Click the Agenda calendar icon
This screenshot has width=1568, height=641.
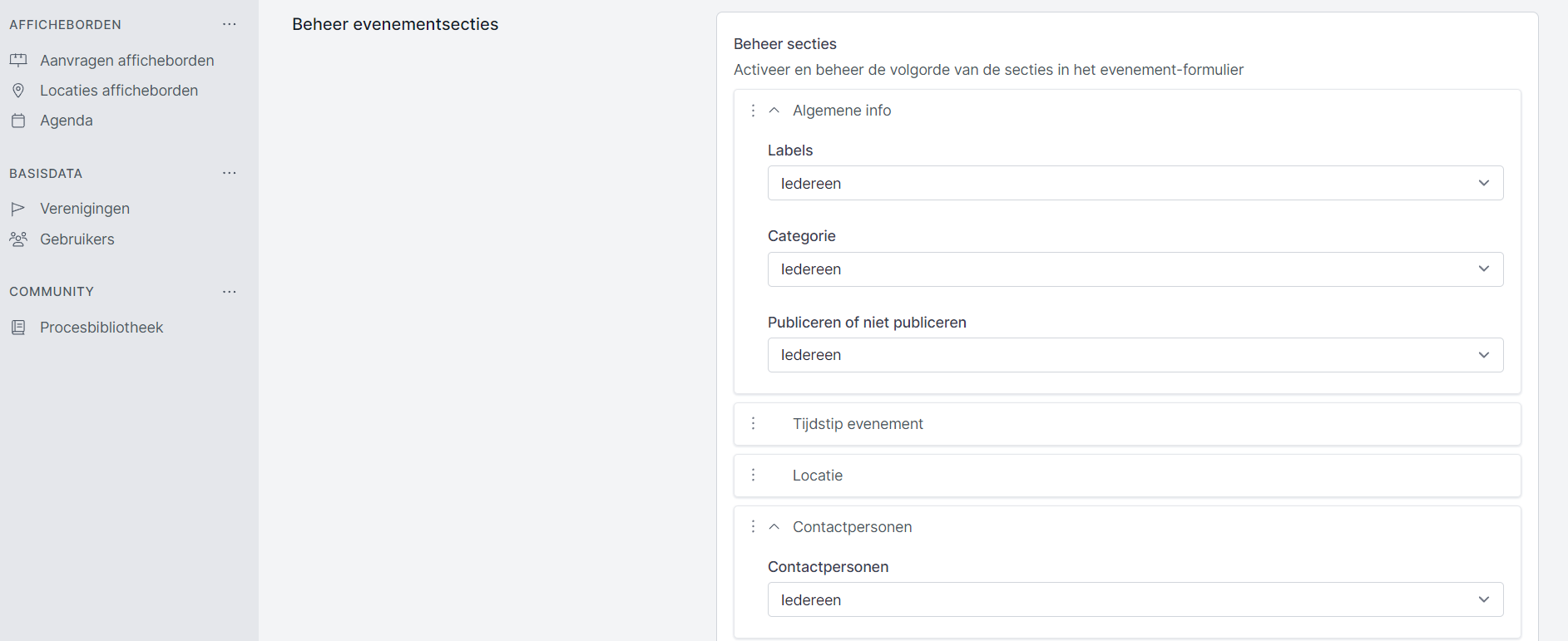tap(18, 121)
